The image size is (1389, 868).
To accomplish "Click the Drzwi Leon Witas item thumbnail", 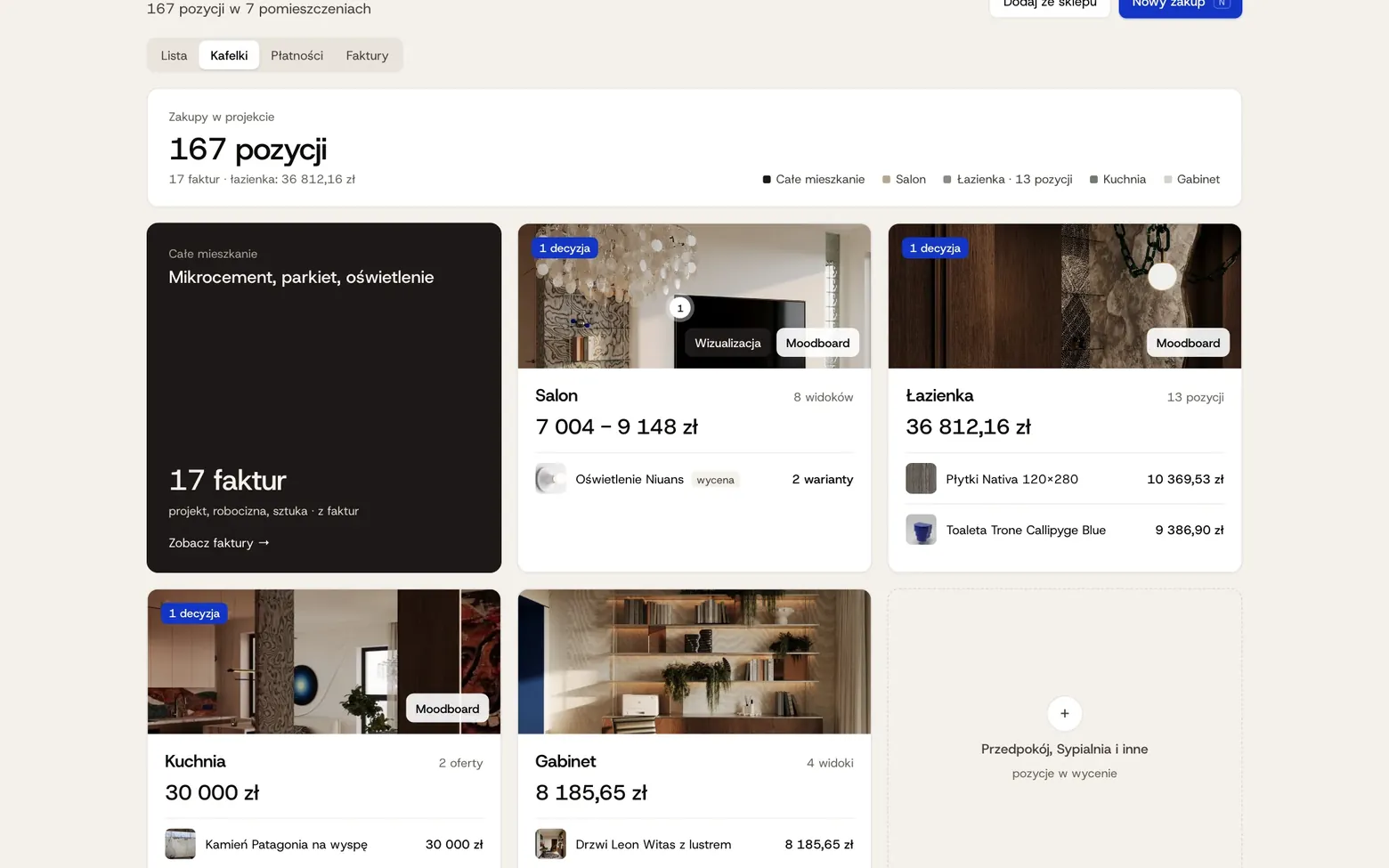I will [x=550, y=844].
